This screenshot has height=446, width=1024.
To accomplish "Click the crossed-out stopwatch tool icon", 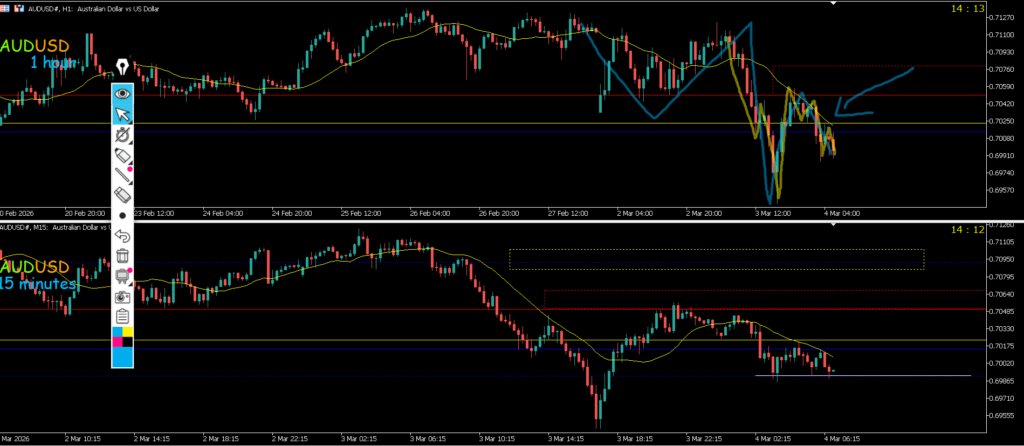I will click(x=122, y=134).
